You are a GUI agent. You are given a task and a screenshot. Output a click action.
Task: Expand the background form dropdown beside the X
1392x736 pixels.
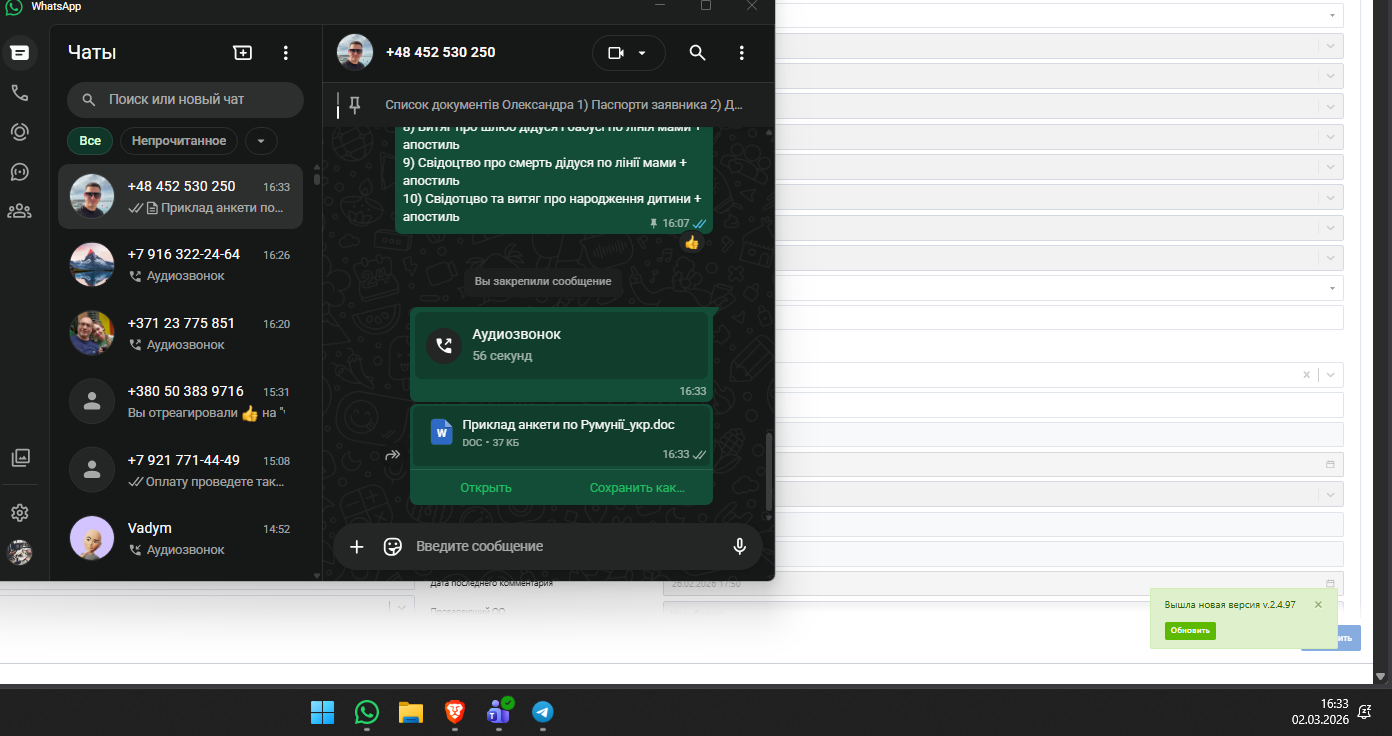[x=1331, y=375]
